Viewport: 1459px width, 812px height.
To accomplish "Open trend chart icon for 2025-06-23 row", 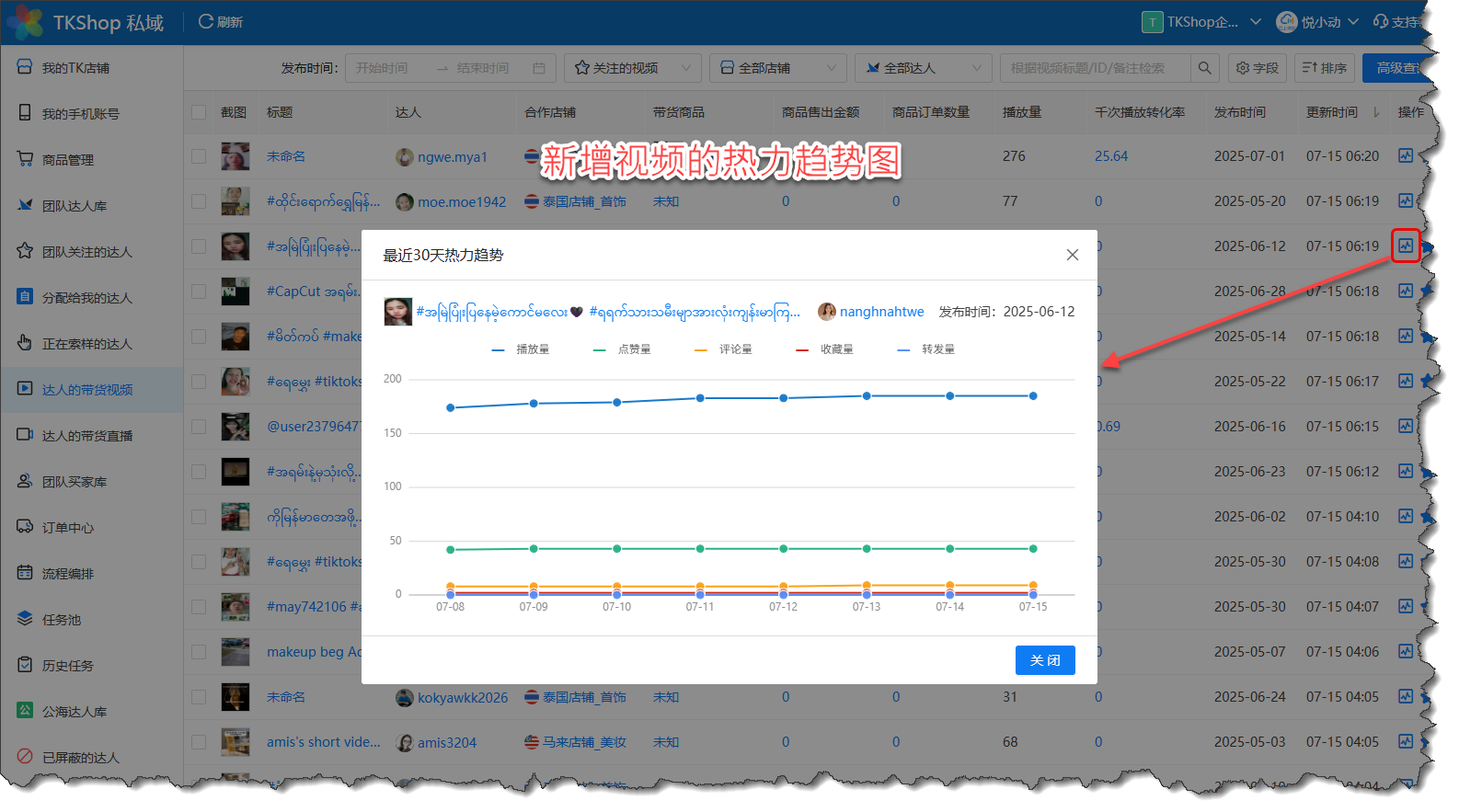I will click(x=1406, y=472).
